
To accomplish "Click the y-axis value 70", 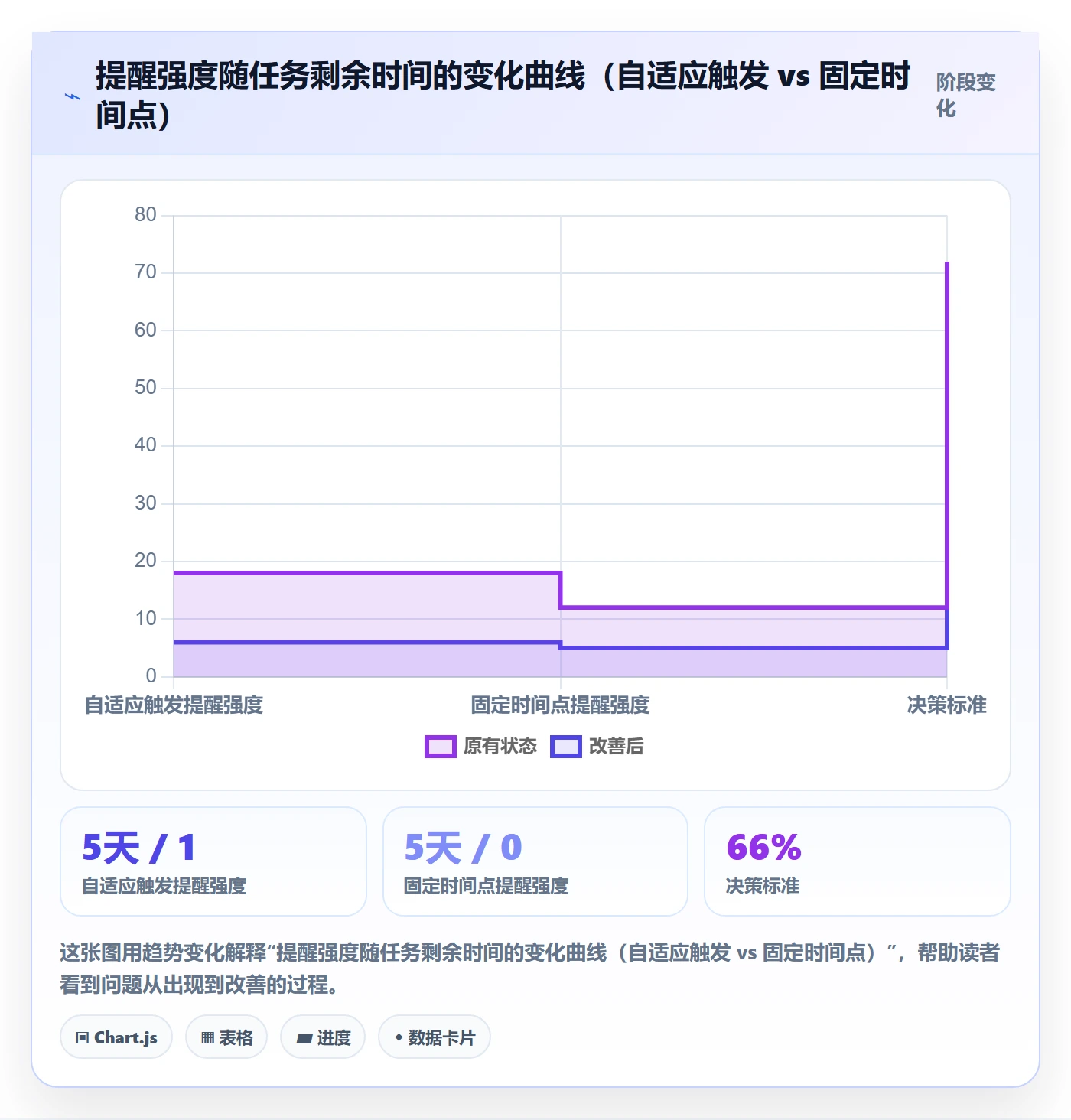I will 145,272.
